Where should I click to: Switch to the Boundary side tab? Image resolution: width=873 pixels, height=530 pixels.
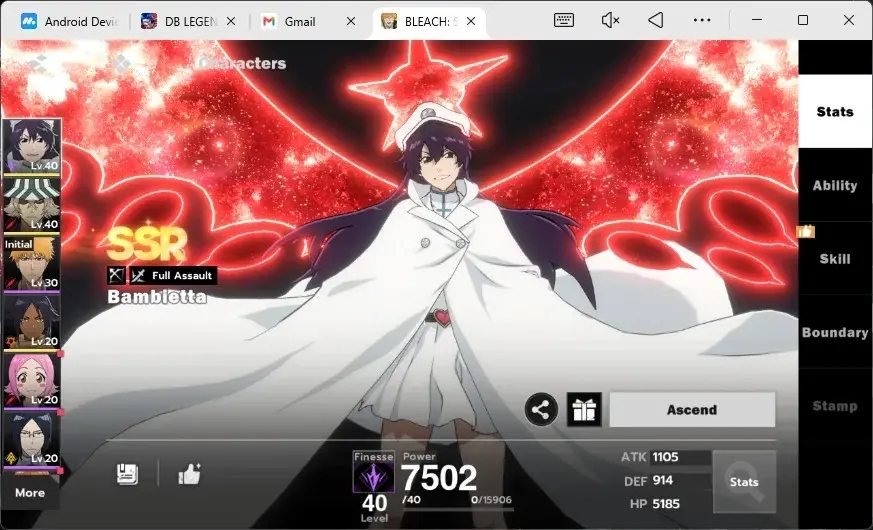pos(835,332)
